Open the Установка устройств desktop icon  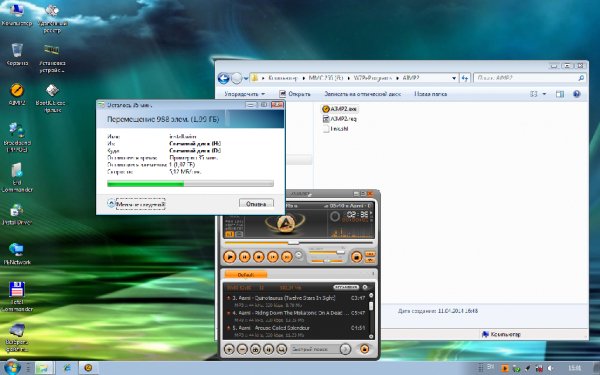[52, 59]
